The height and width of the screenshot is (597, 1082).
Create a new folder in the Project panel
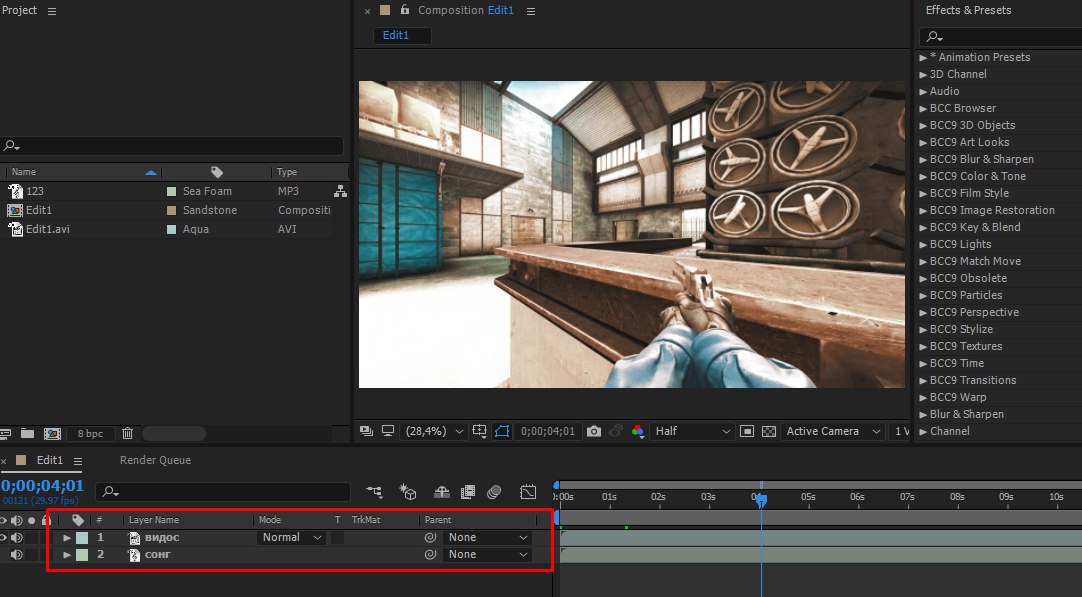pos(28,433)
